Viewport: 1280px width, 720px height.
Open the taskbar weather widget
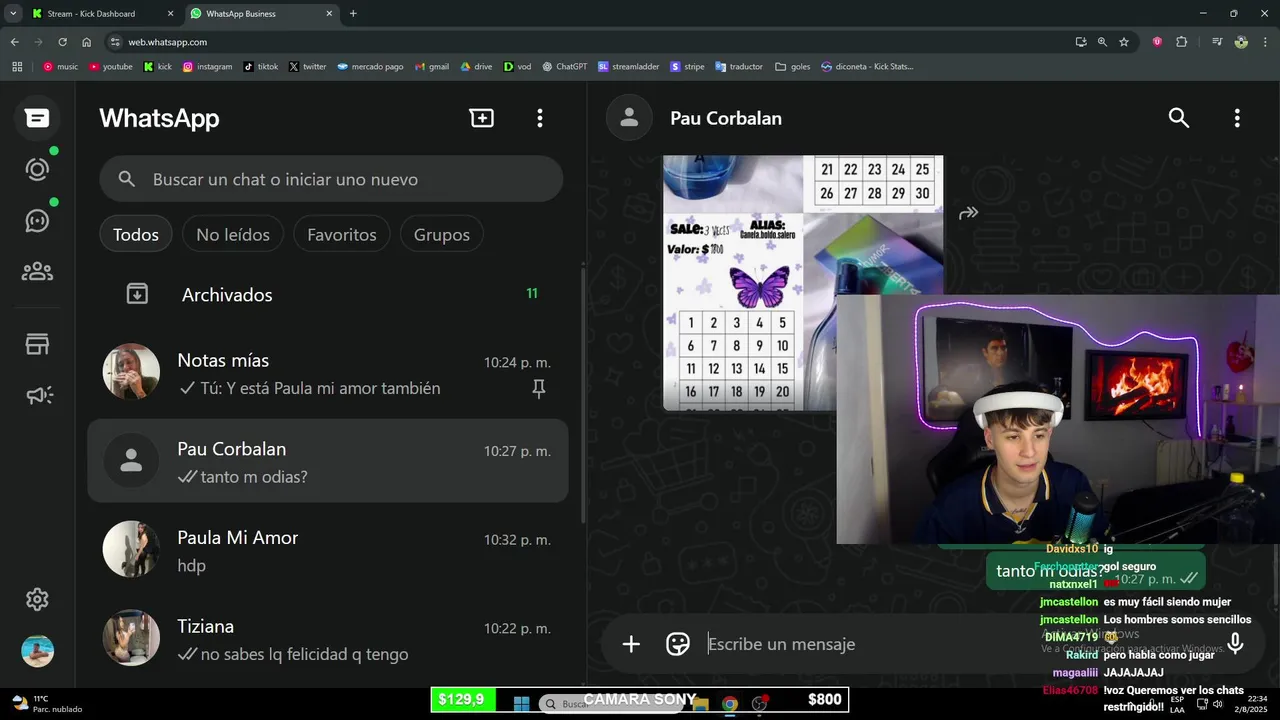point(47,703)
